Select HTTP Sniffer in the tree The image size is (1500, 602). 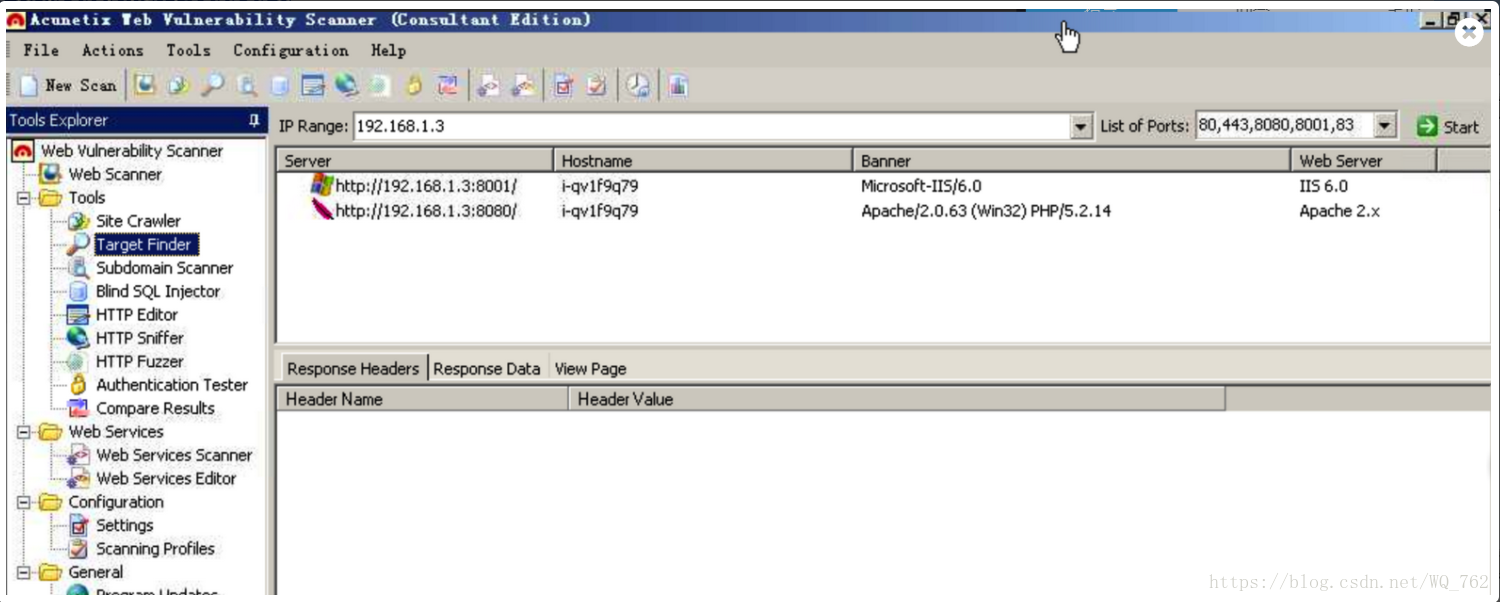139,338
